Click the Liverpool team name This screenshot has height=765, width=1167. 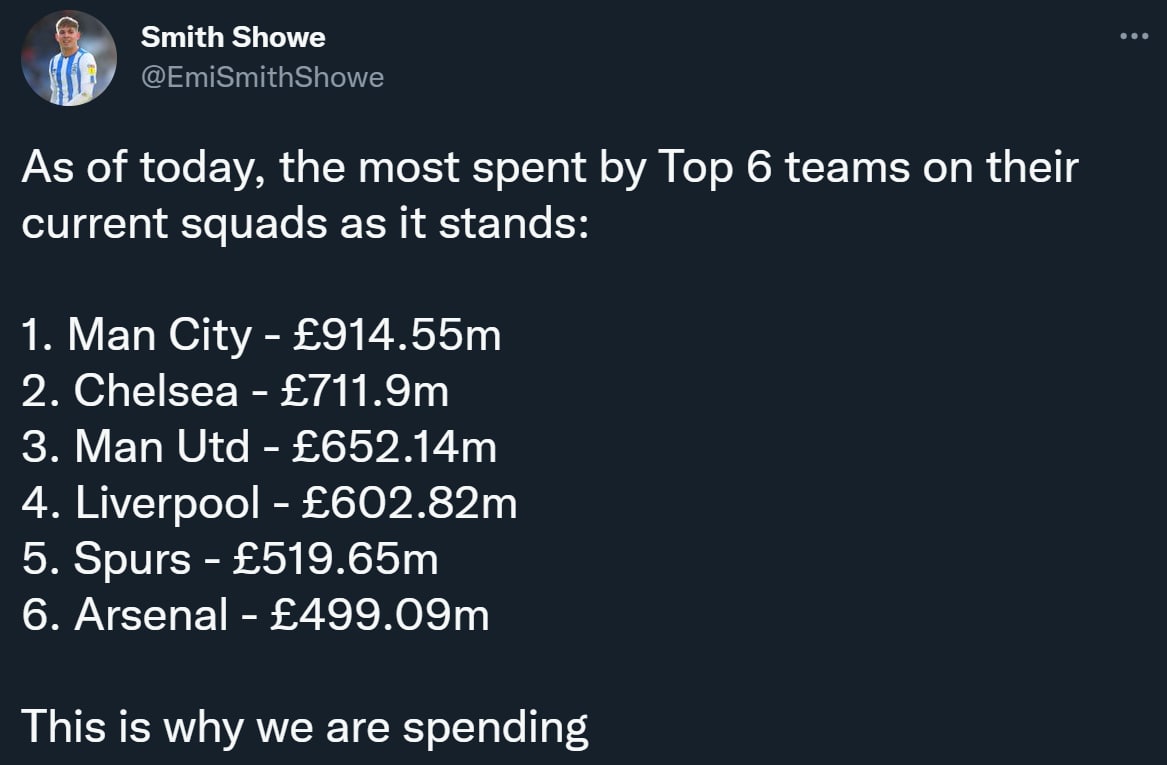click(167, 503)
